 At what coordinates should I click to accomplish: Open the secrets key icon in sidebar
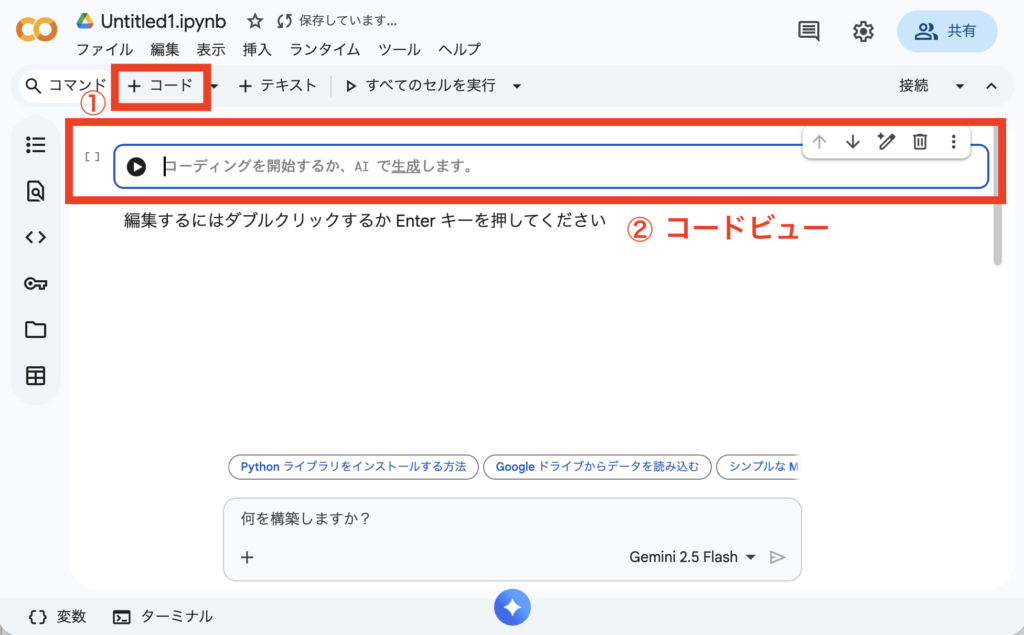click(x=36, y=284)
